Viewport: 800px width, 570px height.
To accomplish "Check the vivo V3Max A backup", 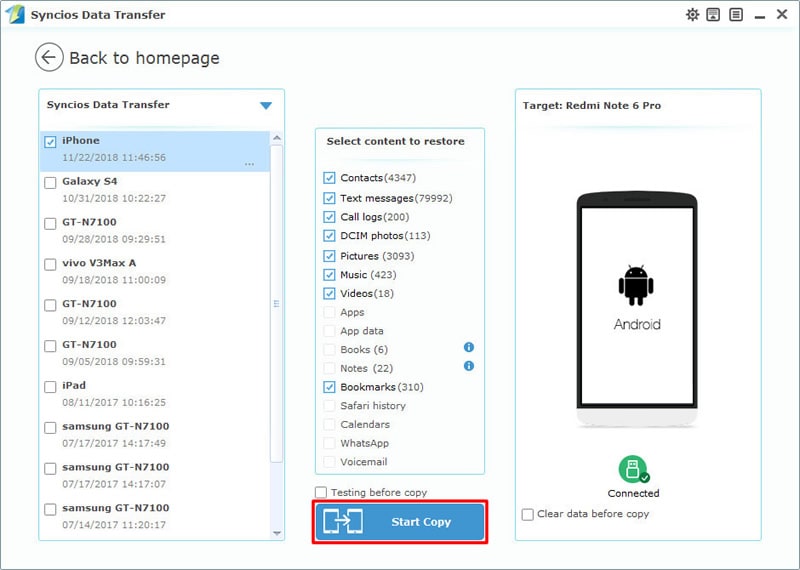I will point(50,264).
